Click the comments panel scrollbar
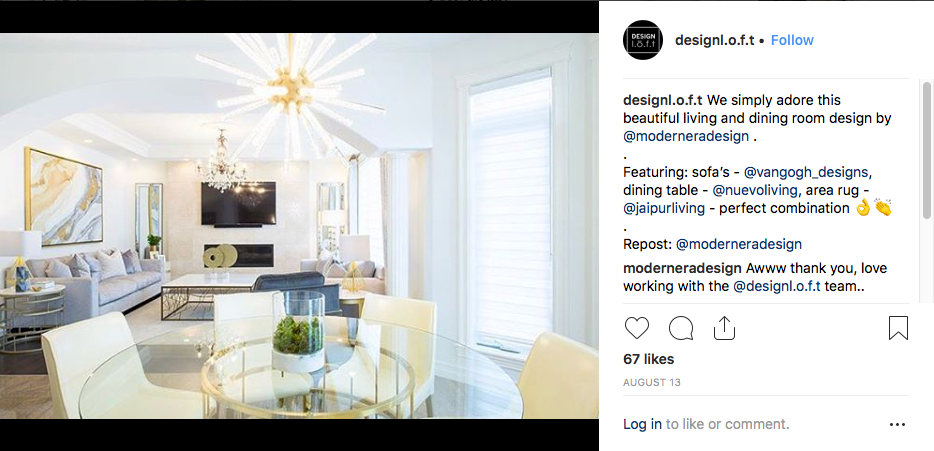Screen dimensions: 934x451 point(926,150)
